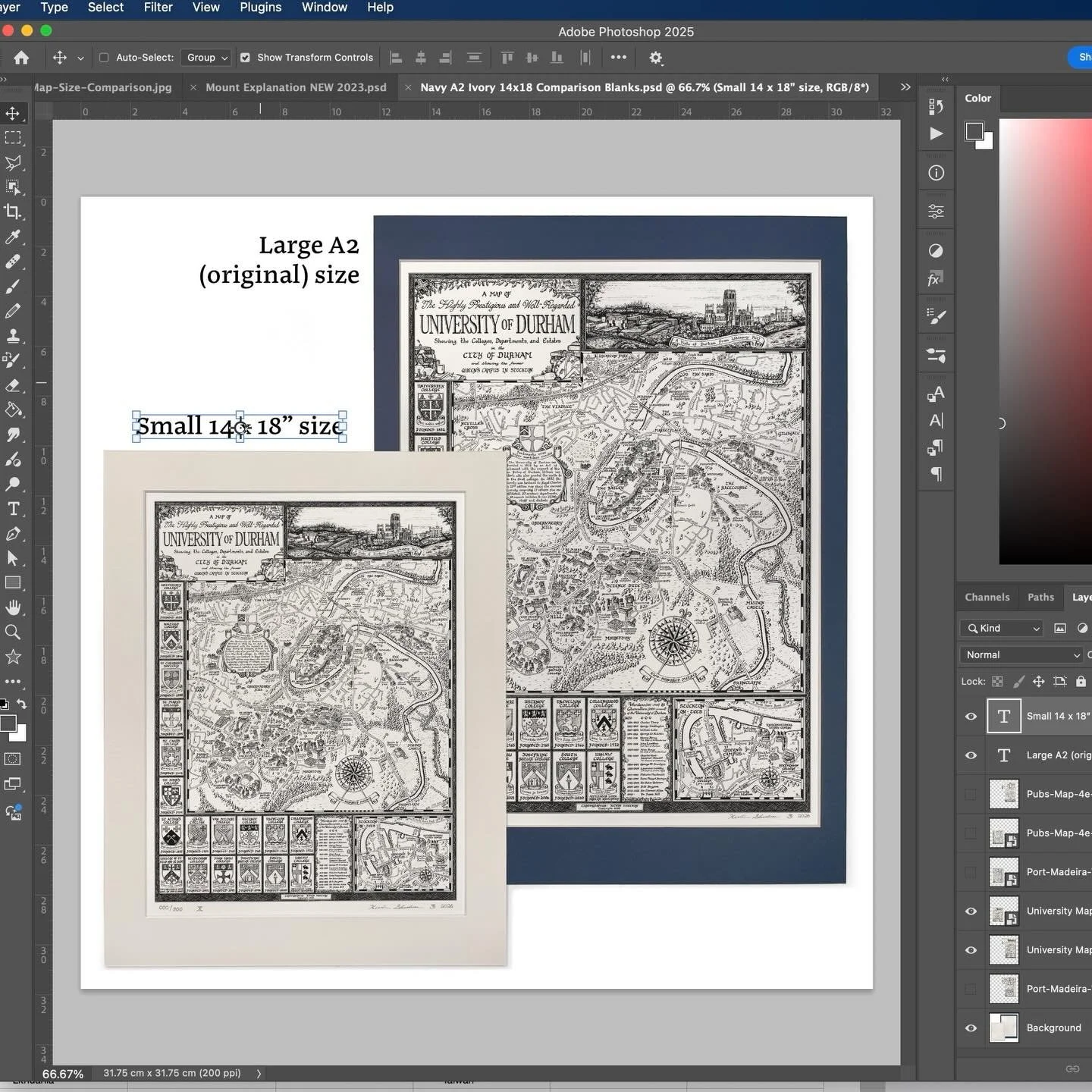Open the Move tool preset picker arrow
This screenshot has width=1092, height=1092.
(80, 58)
